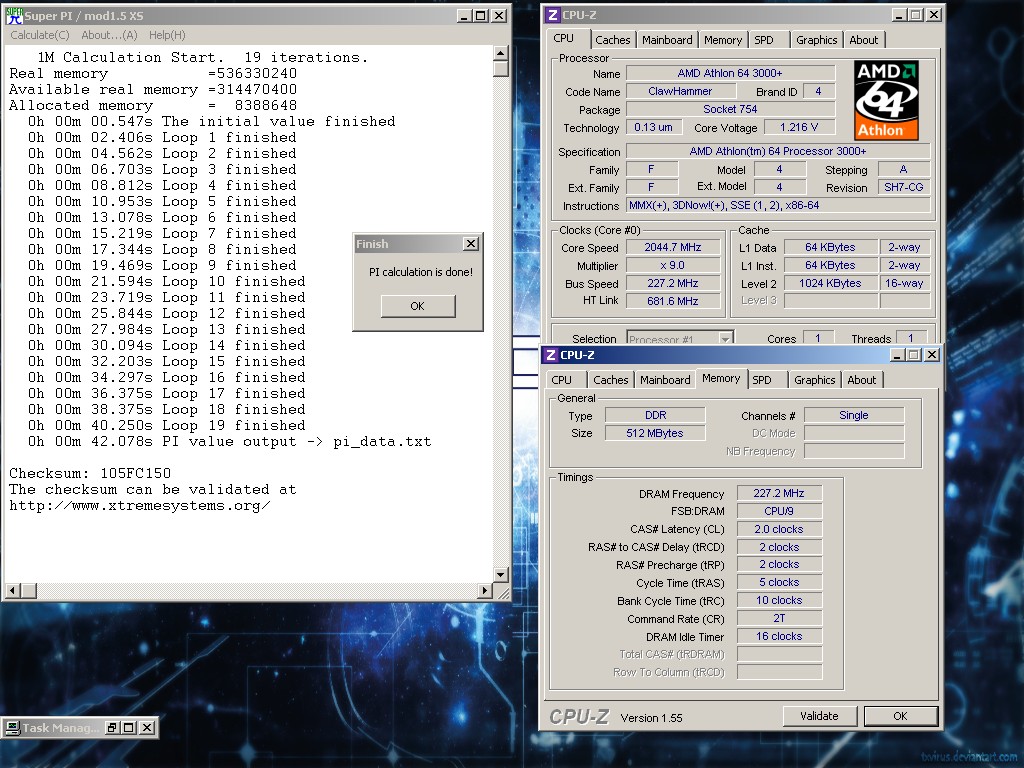Maximize the minimized Task Manager window

click(129, 728)
